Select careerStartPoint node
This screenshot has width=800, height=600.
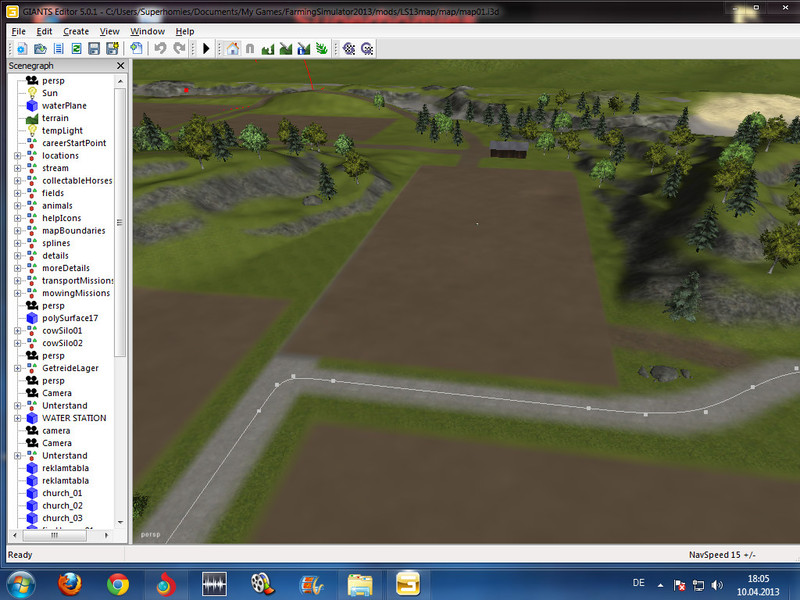[x=74, y=143]
